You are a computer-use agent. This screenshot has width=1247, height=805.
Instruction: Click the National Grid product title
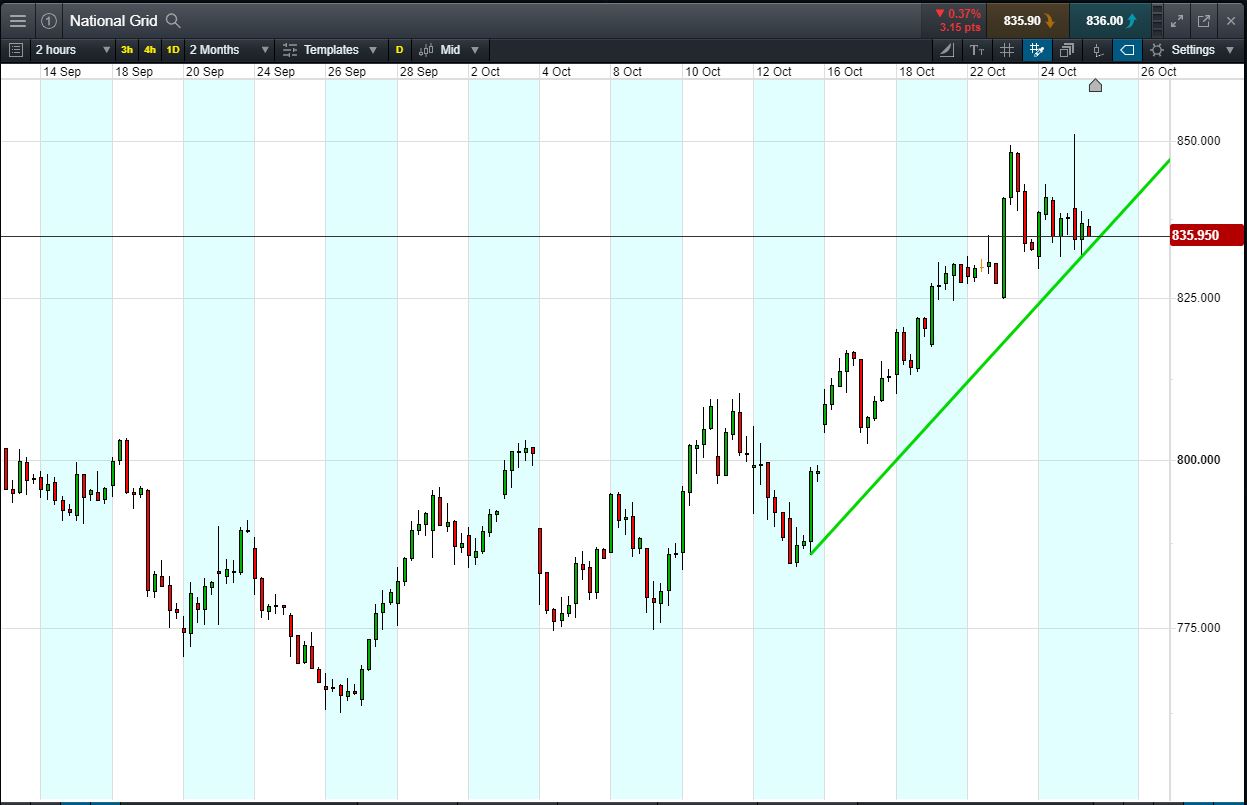click(x=113, y=20)
